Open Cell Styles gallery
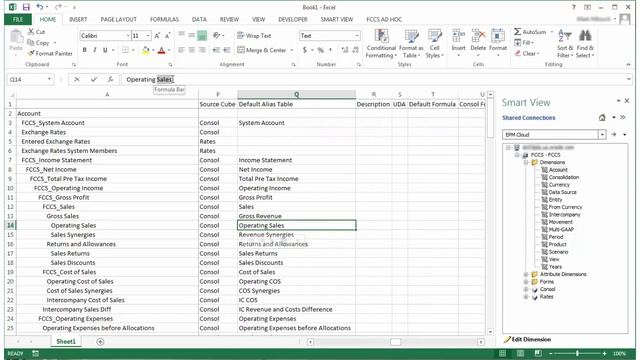The image size is (640, 360). tap(434, 43)
